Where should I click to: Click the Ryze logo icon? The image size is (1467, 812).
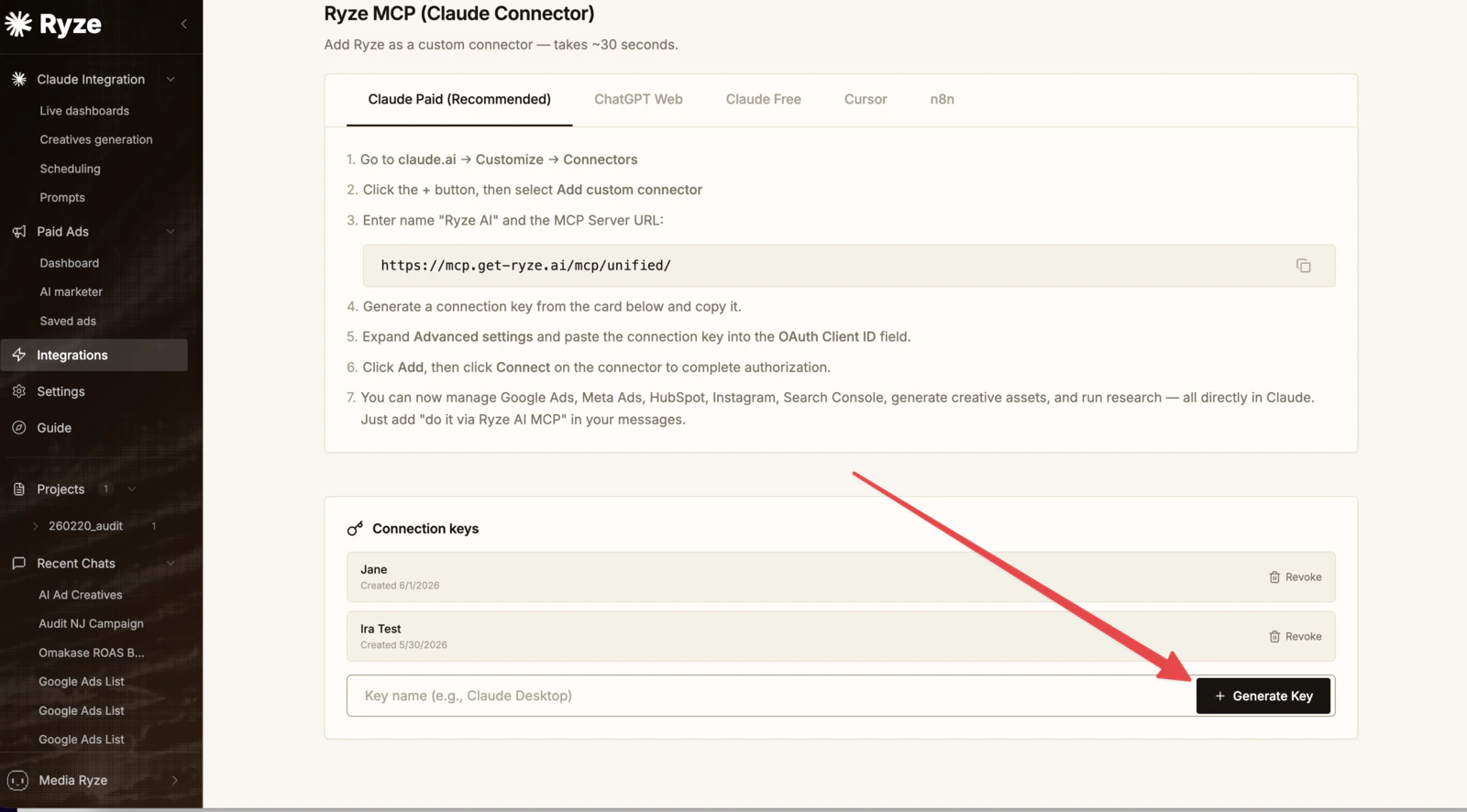(x=18, y=25)
